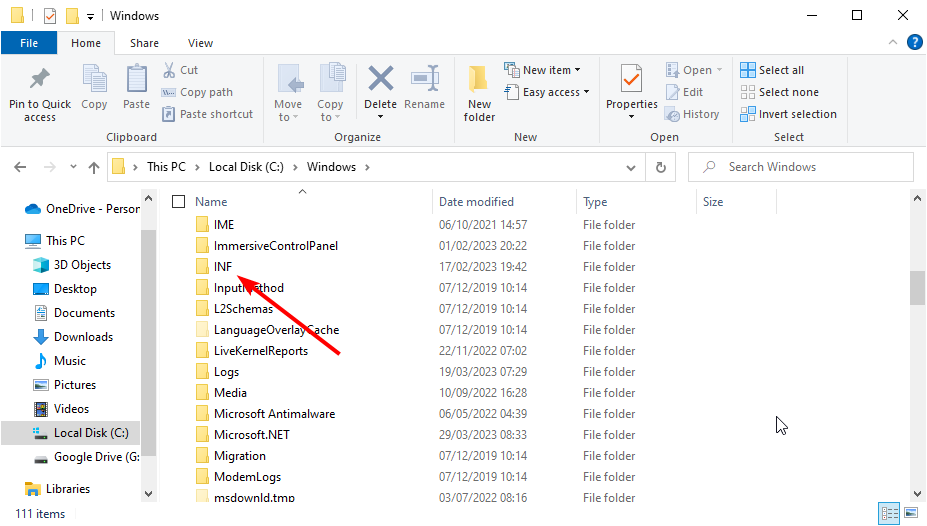Viewport: 927px width, 526px height.
Task: Toggle the select-all items checkbox
Action: (179, 202)
